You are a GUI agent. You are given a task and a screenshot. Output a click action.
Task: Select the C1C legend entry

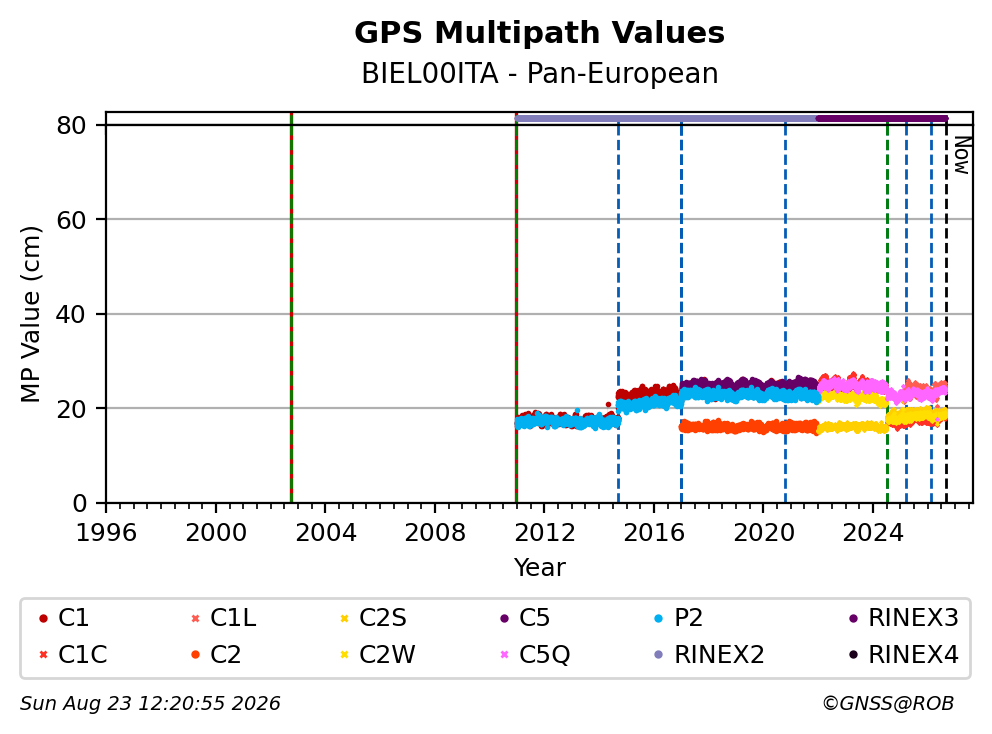point(73,654)
